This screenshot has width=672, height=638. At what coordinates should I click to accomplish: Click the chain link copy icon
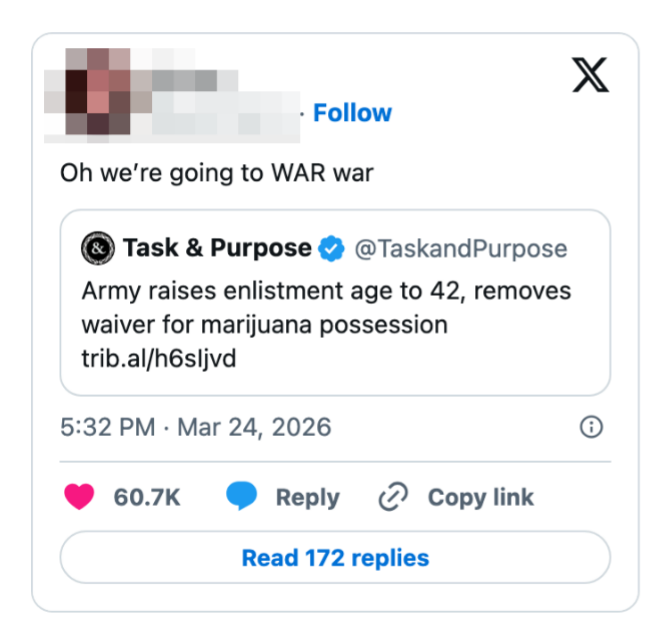click(x=393, y=497)
